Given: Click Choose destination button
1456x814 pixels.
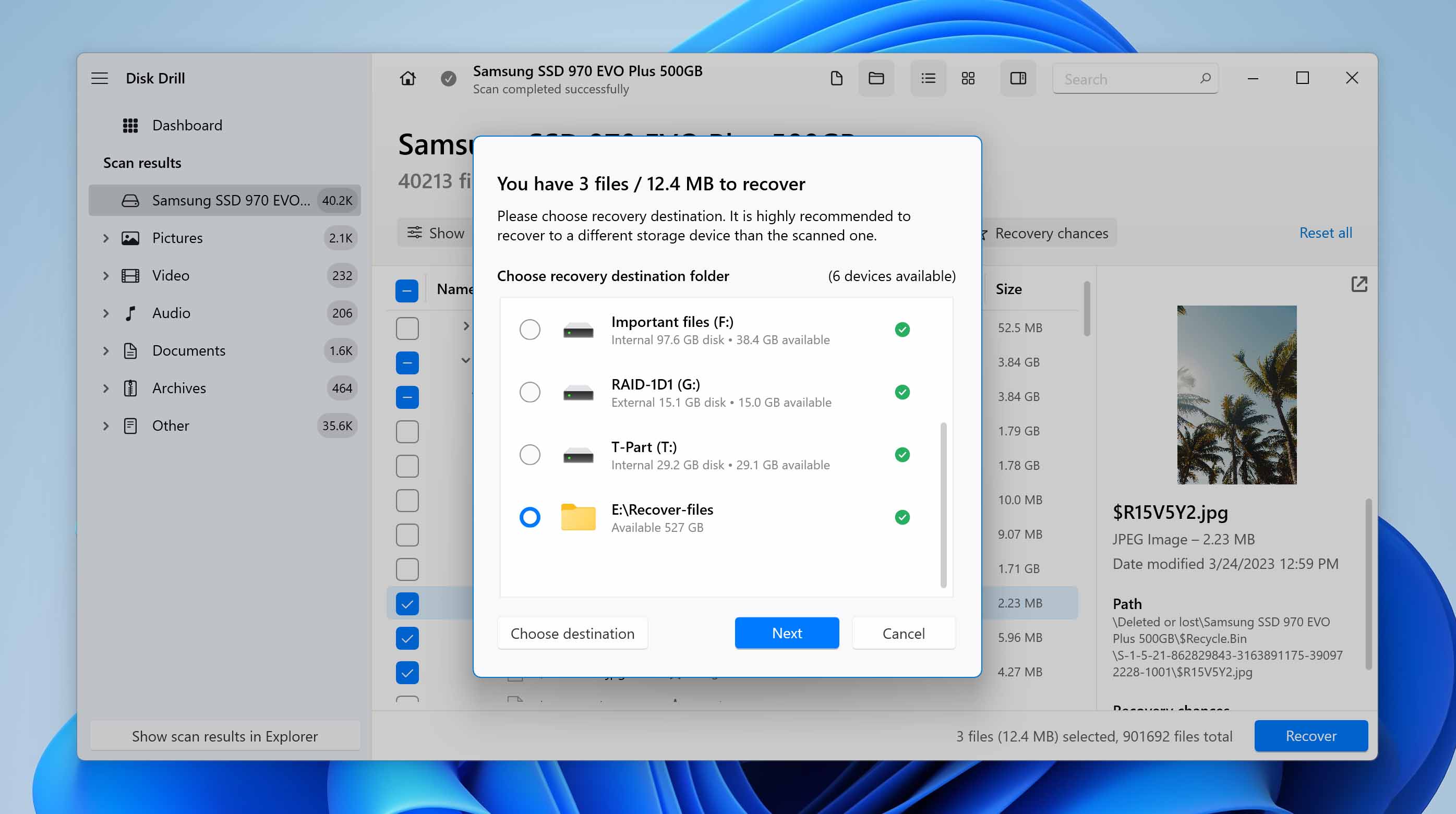Looking at the screenshot, I should pyautogui.click(x=572, y=632).
